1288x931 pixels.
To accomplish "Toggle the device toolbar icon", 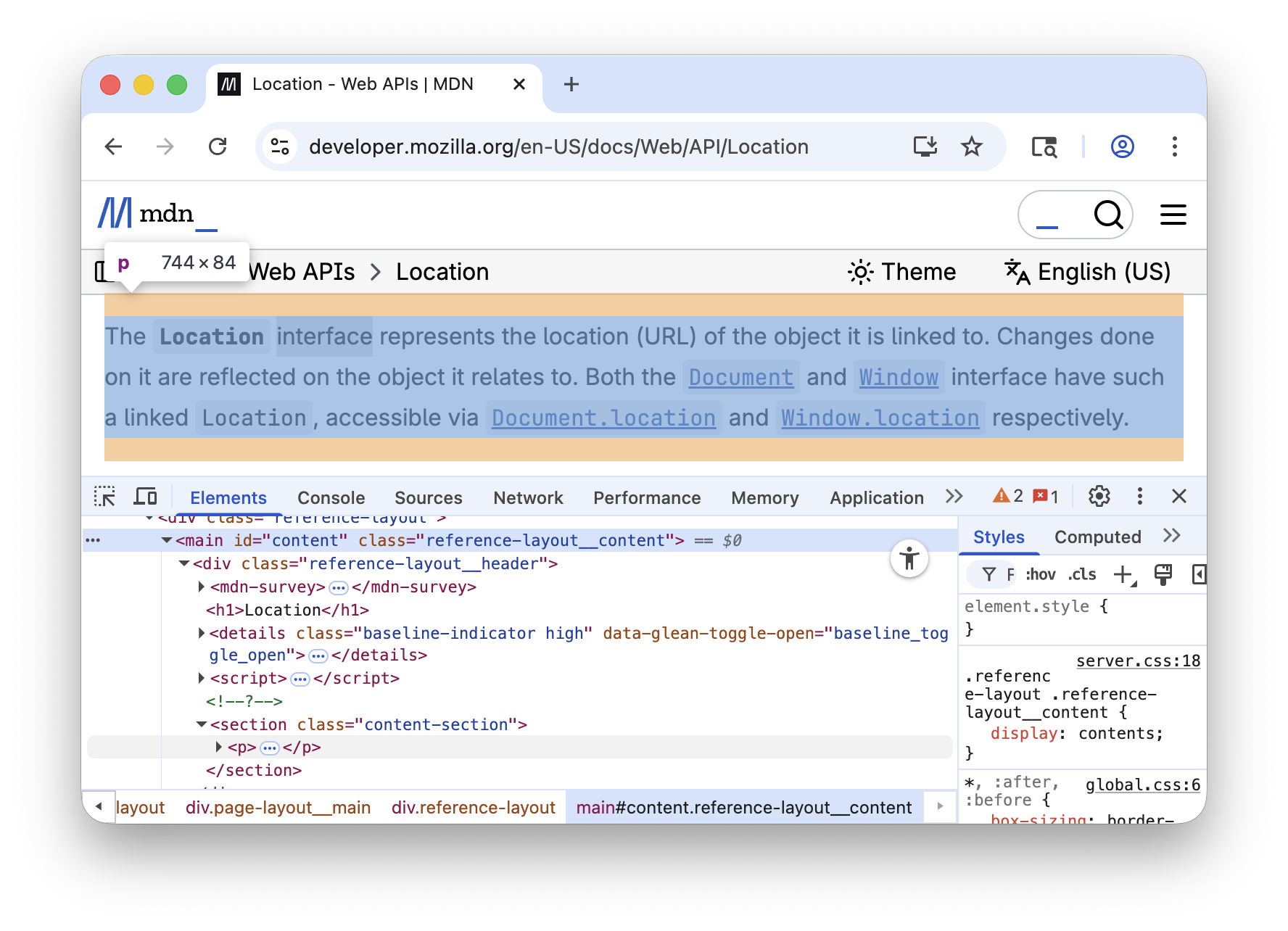I will (146, 497).
